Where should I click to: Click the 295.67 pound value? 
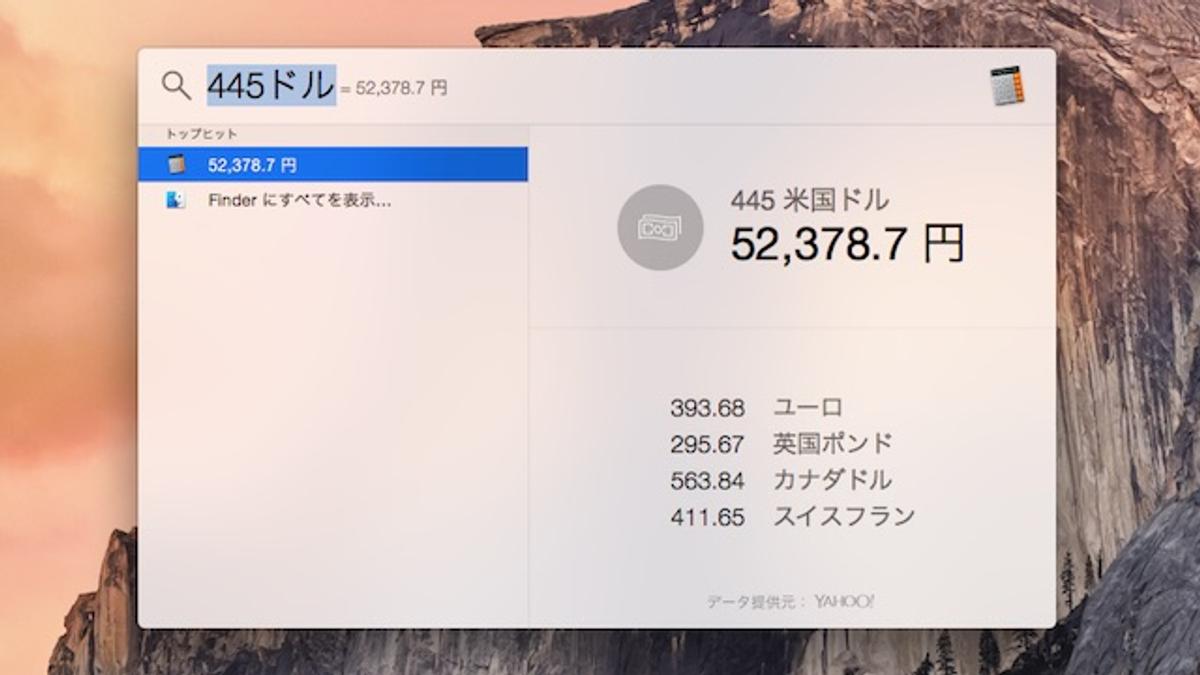[x=708, y=444]
